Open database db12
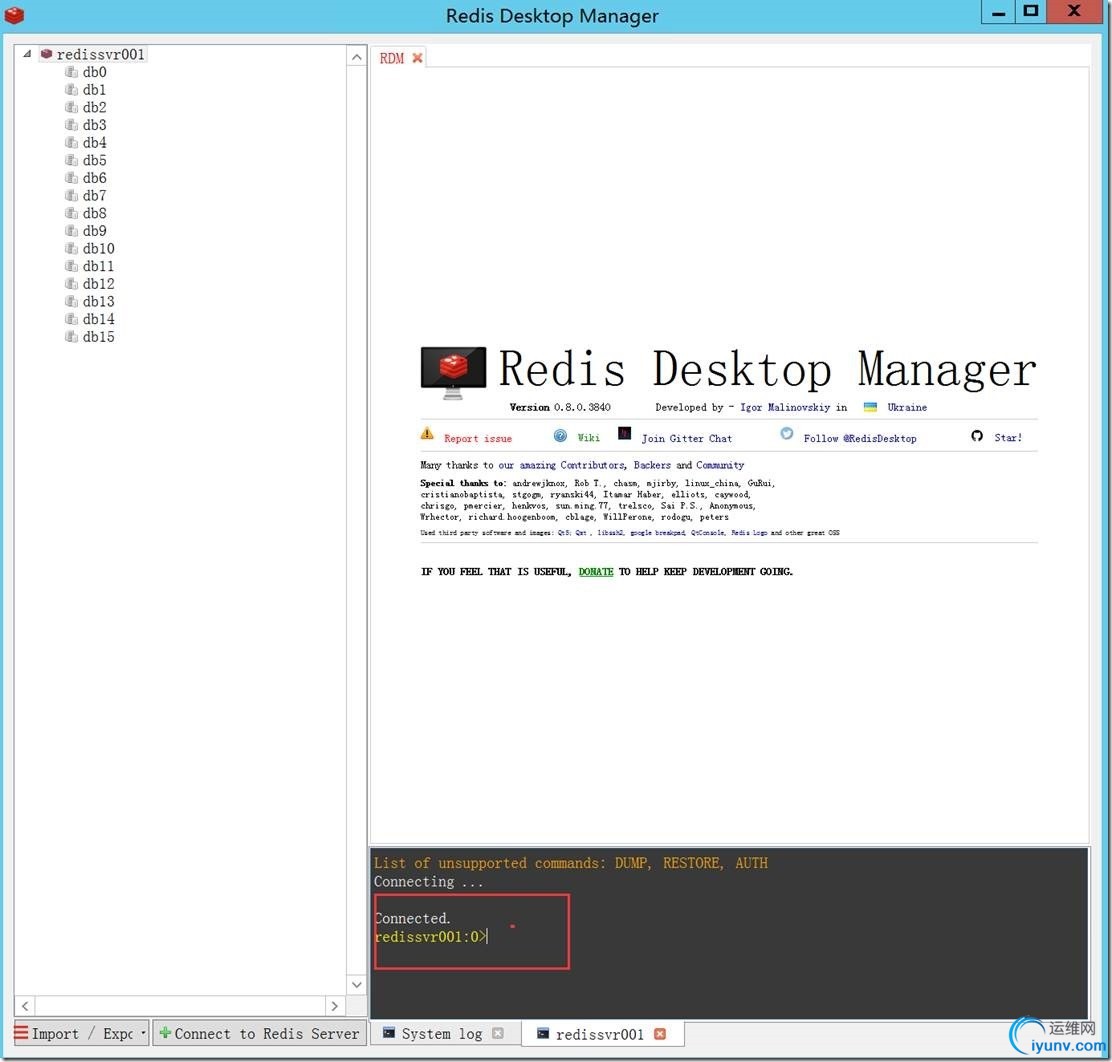 (99, 284)
